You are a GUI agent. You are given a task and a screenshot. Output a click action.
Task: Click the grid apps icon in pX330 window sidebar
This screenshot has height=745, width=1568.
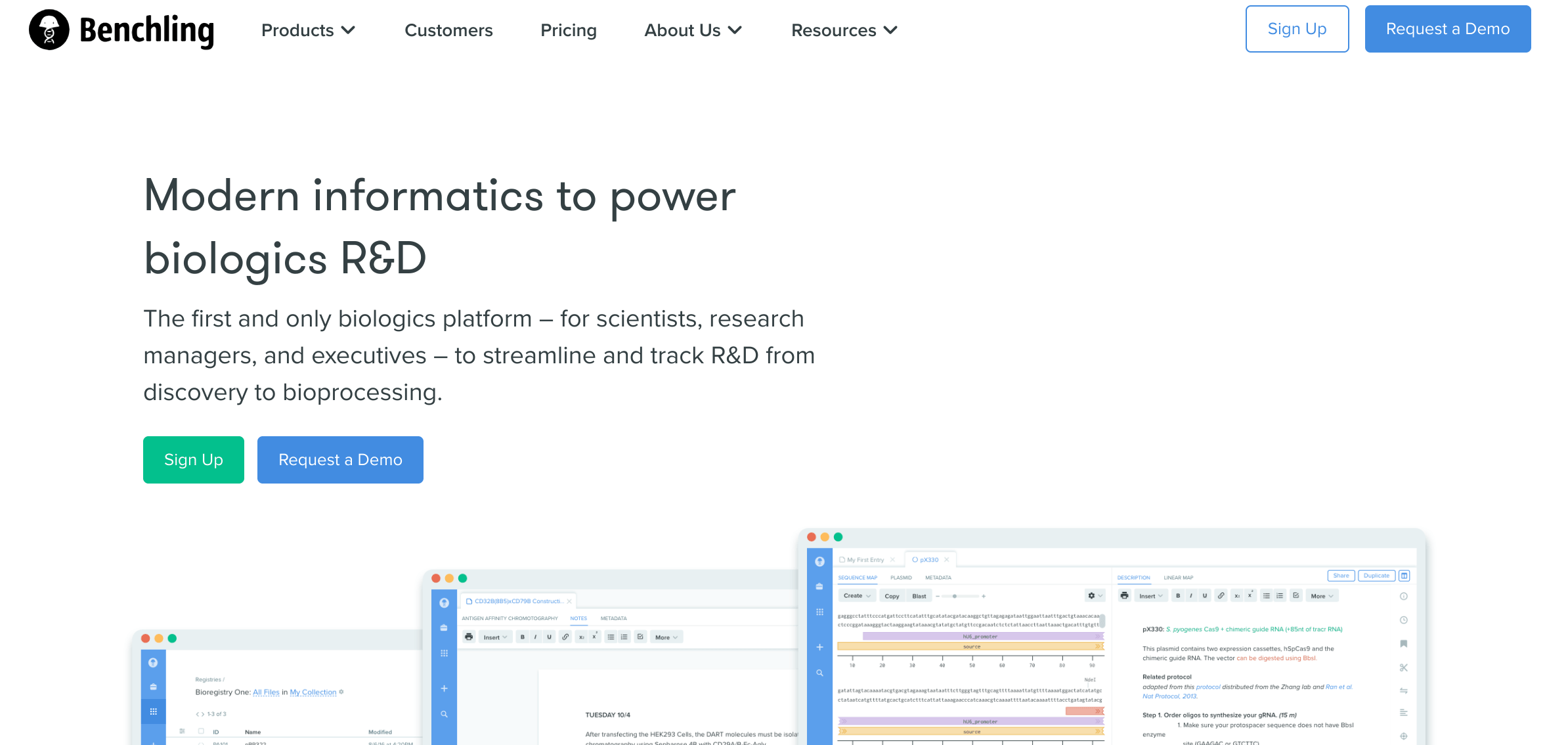coord(819,612)
